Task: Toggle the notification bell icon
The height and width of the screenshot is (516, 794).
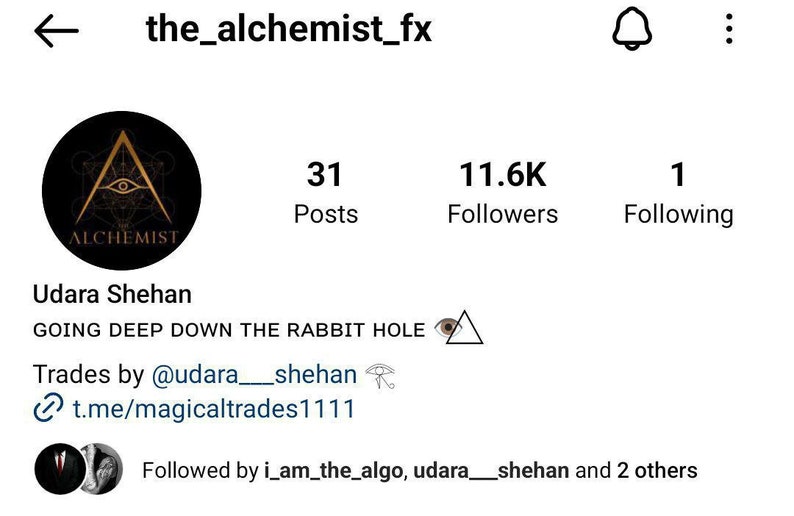Action: click(632, 29)
